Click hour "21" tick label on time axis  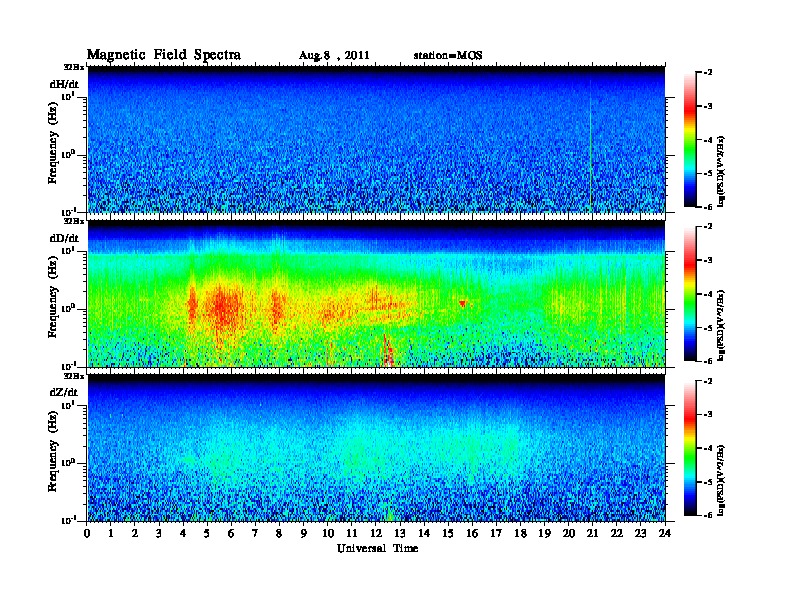[x=592, y=534]
